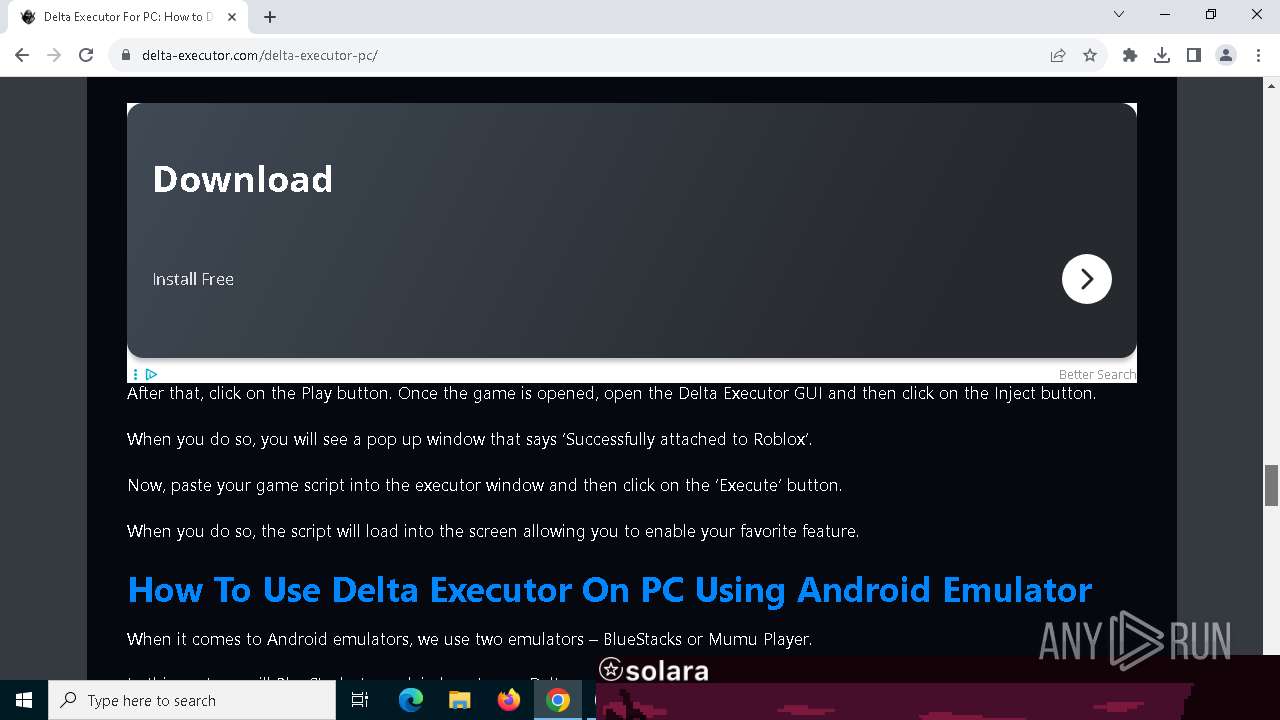The image size is (1280, 720).
Task: Go forward to the next page
Action: 54,55
